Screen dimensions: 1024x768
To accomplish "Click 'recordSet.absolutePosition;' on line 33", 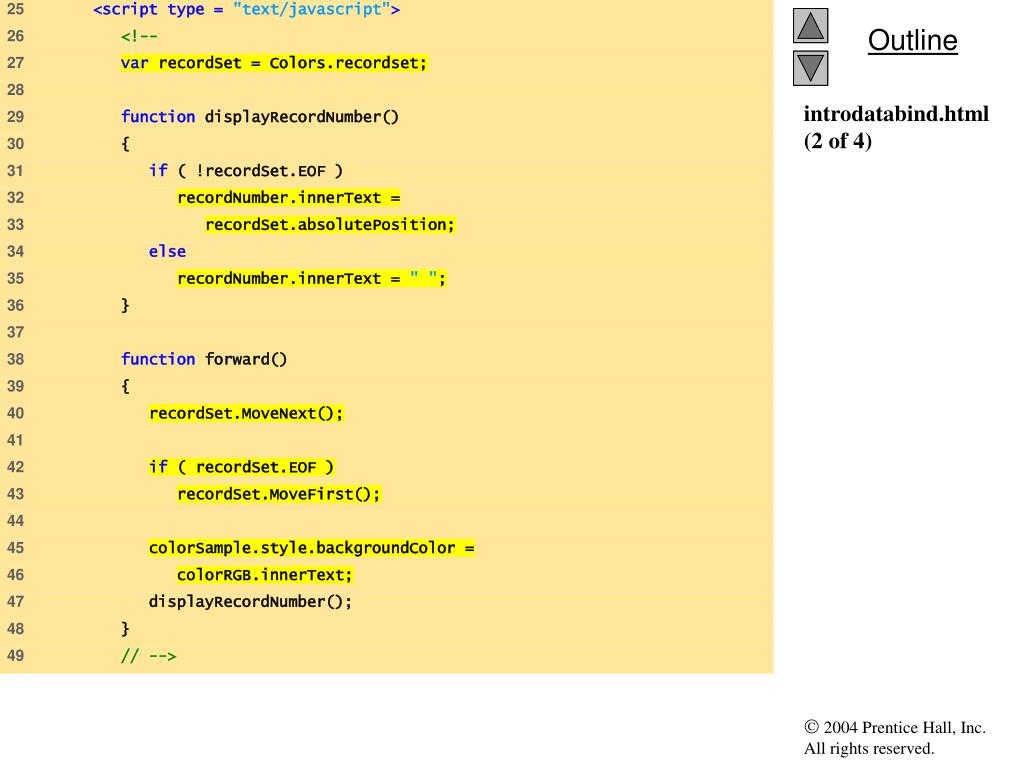I will click(330, 225).
